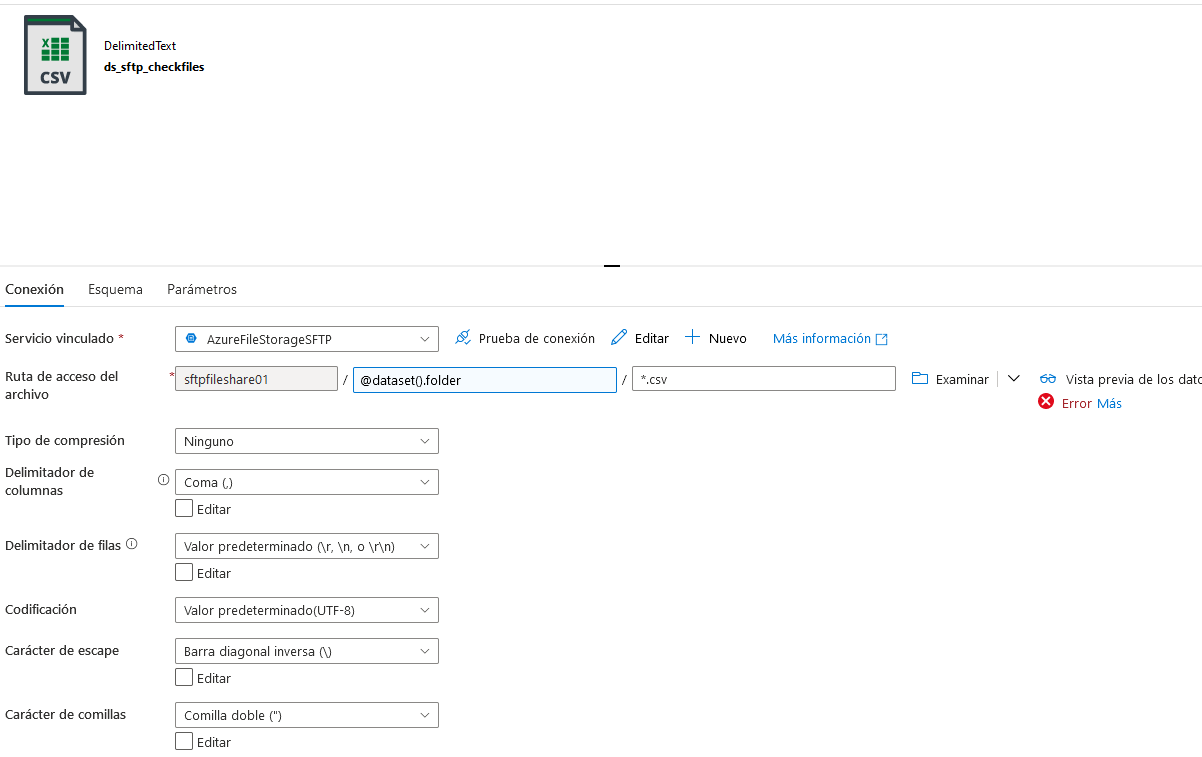Click the @dataset().folder directory field

[485, 380]
